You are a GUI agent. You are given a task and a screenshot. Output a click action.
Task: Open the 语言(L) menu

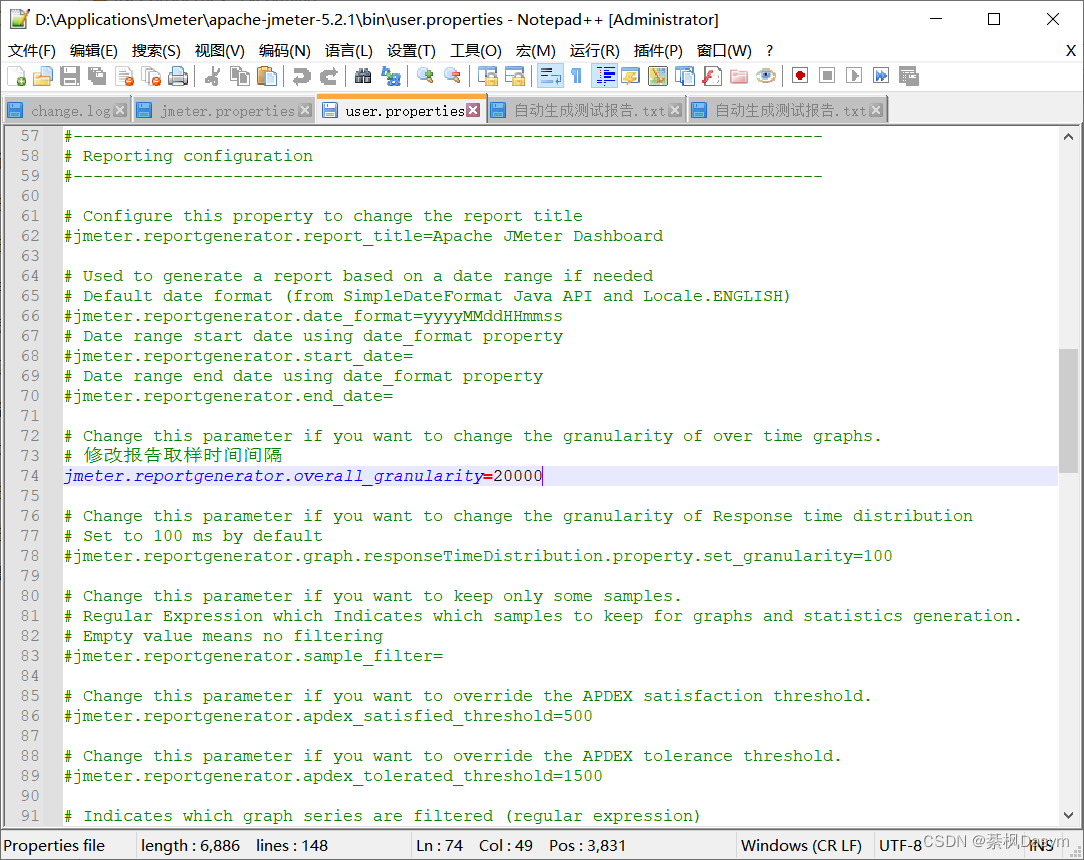[348, 50]
